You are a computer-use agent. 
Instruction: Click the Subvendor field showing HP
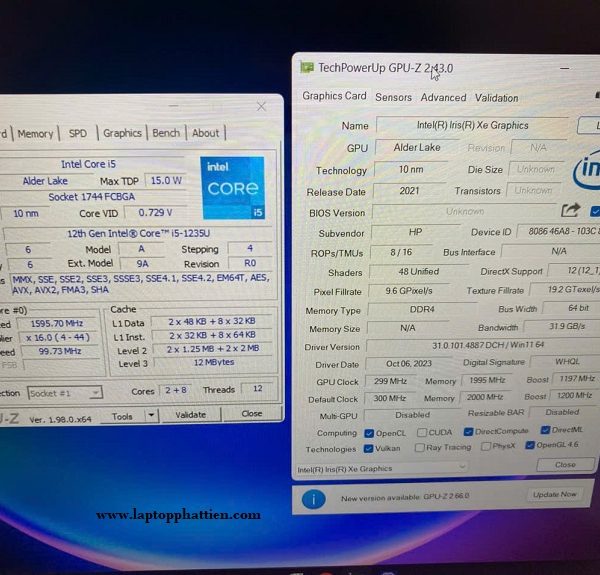(x=415, y=232)
